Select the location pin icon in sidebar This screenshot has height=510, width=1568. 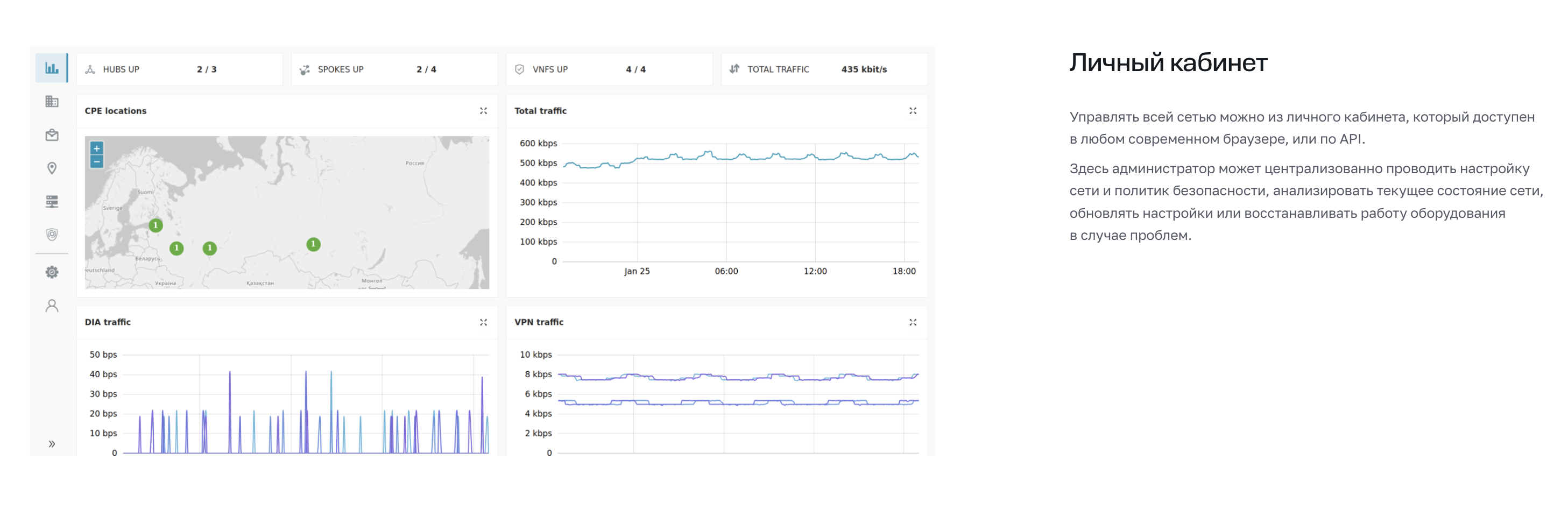pos(52,168)
